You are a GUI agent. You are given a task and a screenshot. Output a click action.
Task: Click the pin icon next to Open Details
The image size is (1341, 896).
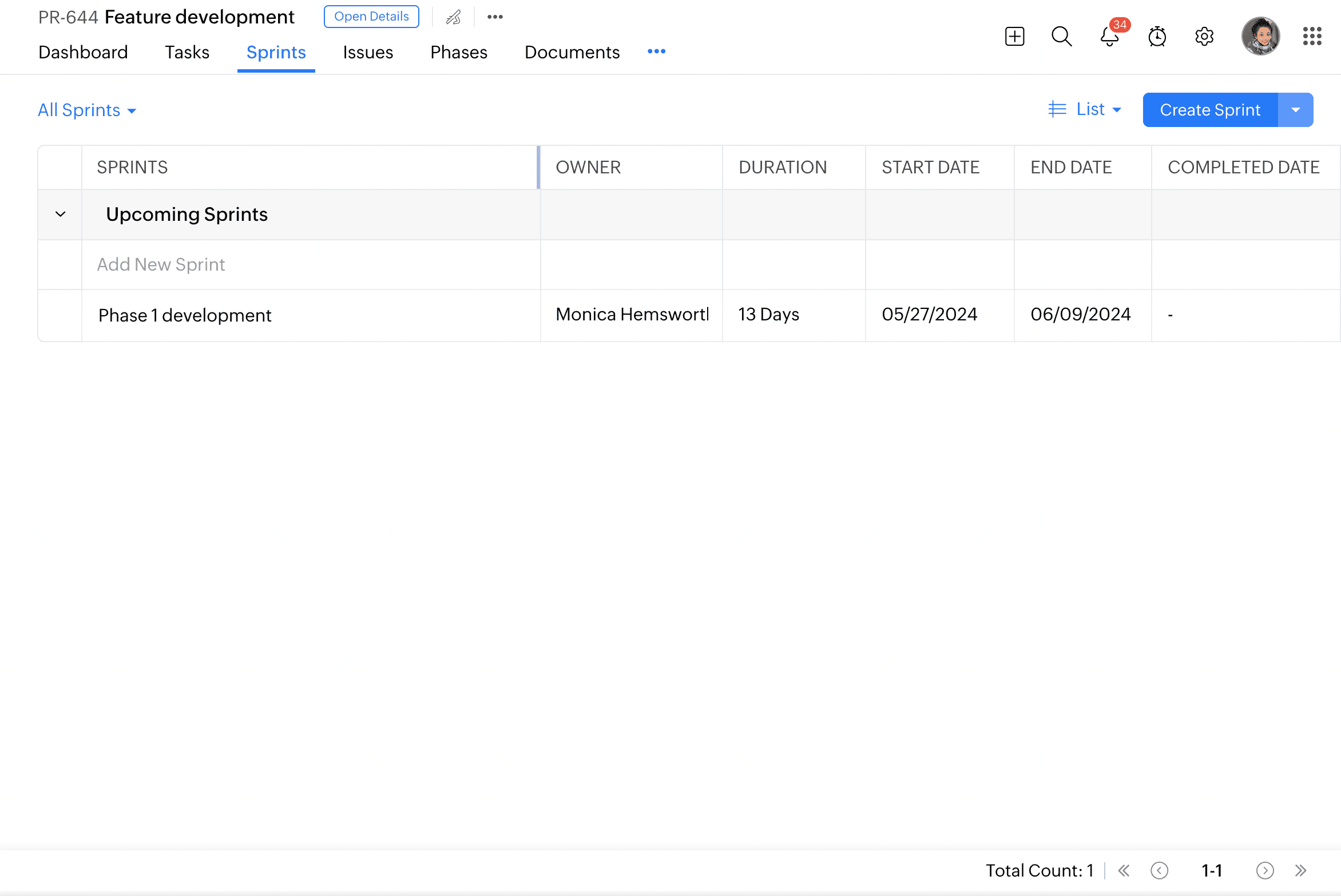tap(454, 17)
